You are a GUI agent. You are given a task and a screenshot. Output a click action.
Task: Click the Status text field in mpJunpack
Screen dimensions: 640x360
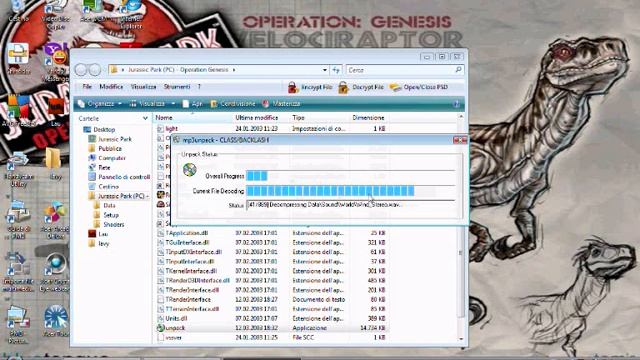(351, 204)
